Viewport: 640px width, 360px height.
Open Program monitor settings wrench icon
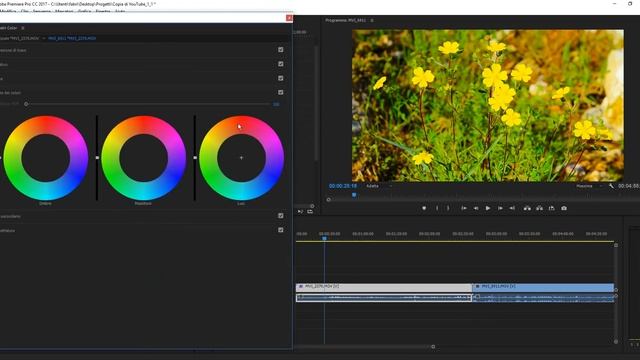coord(611,186)
